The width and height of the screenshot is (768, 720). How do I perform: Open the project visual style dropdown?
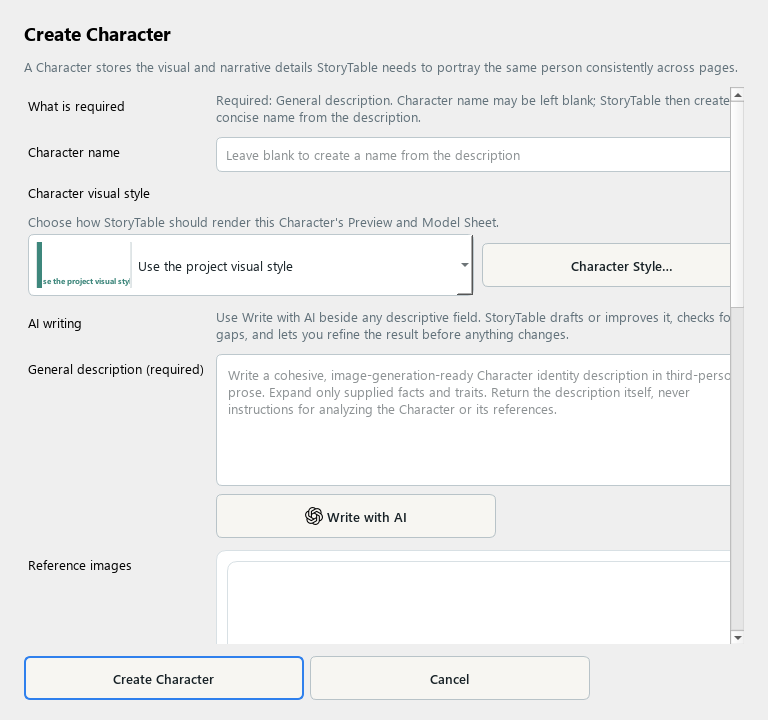pos(250,265)
